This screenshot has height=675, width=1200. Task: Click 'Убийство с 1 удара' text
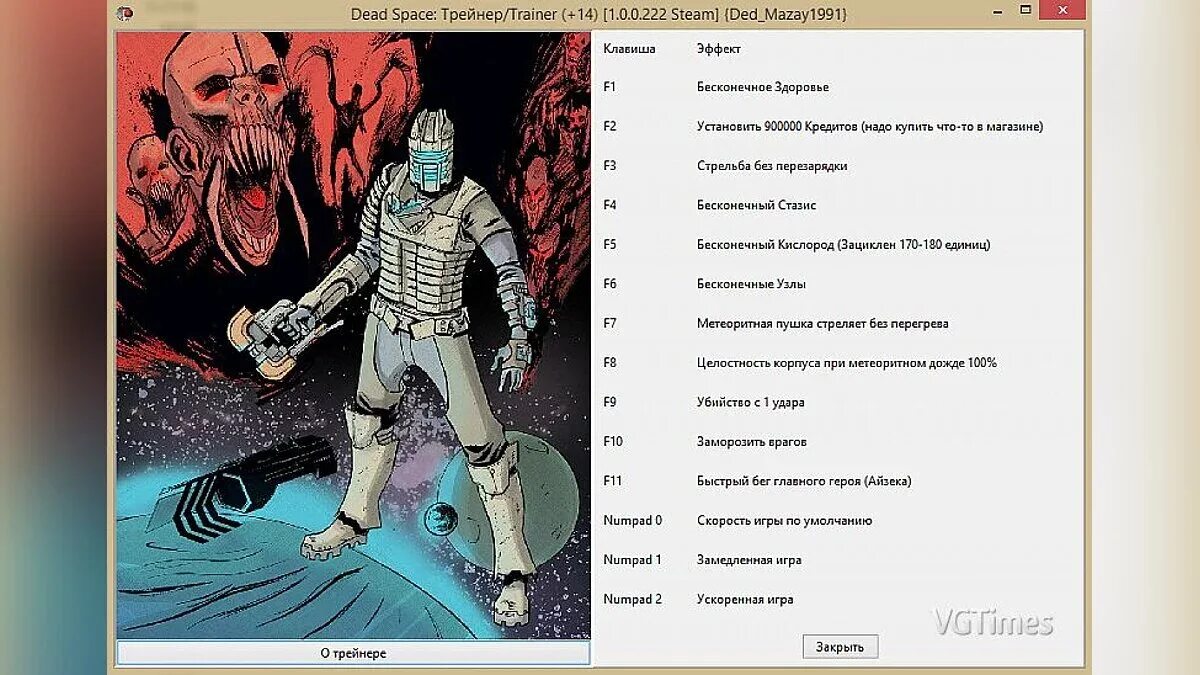751,402
